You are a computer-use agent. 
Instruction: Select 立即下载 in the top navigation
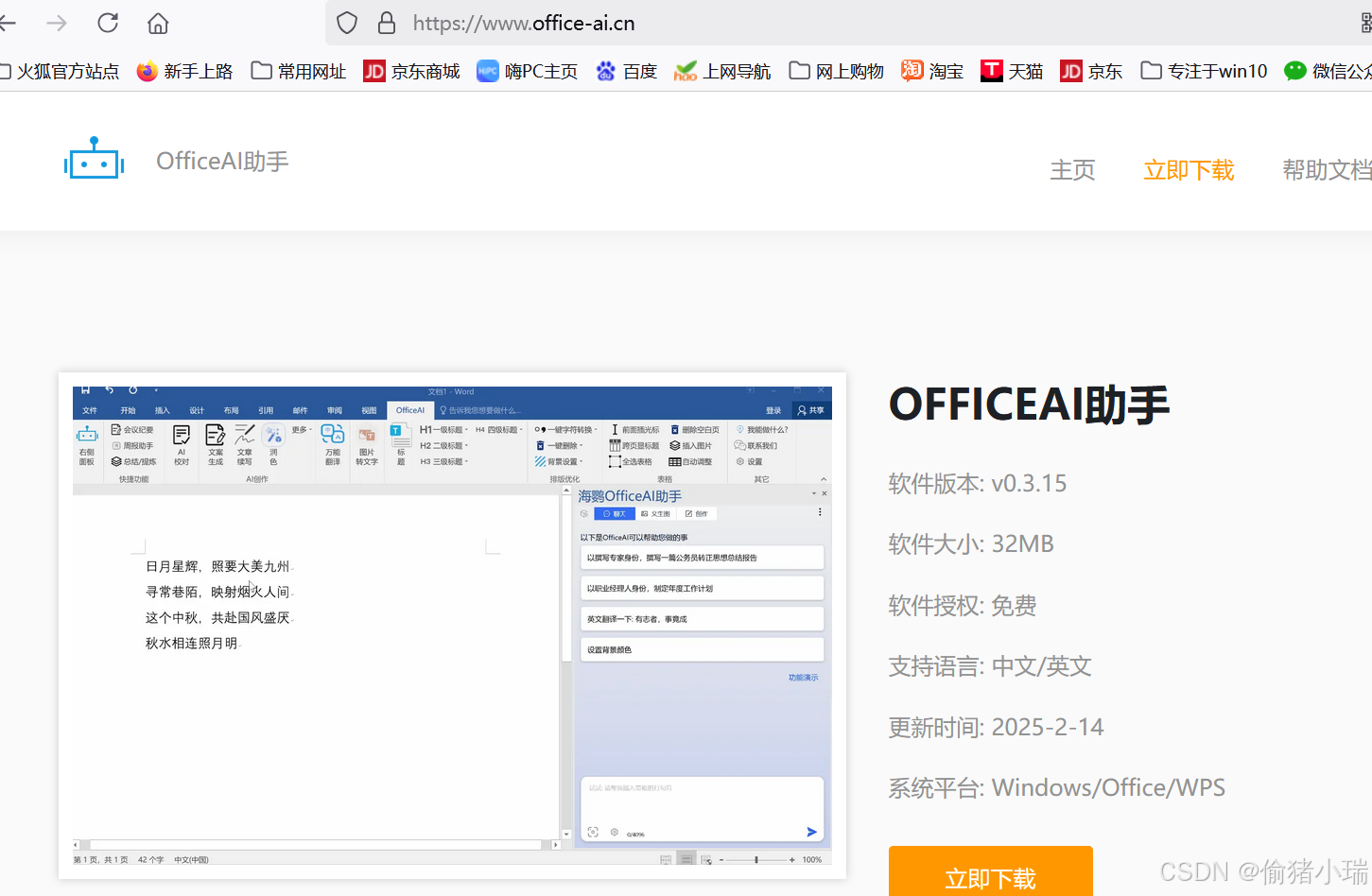(x=1189, y=170)
